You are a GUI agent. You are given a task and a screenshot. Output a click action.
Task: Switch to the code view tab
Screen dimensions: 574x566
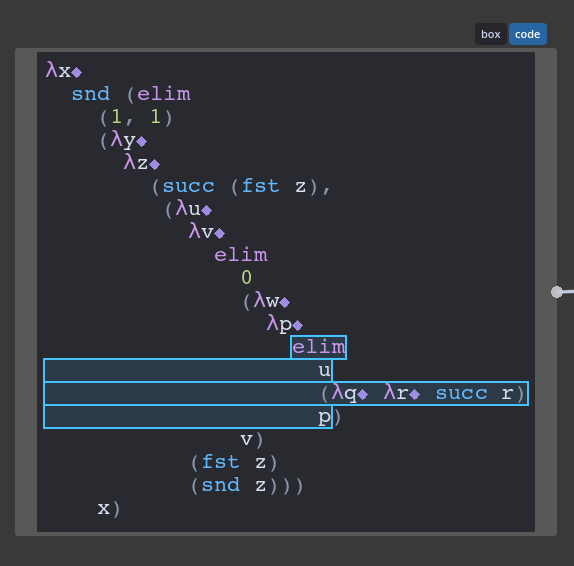(528, 34)
